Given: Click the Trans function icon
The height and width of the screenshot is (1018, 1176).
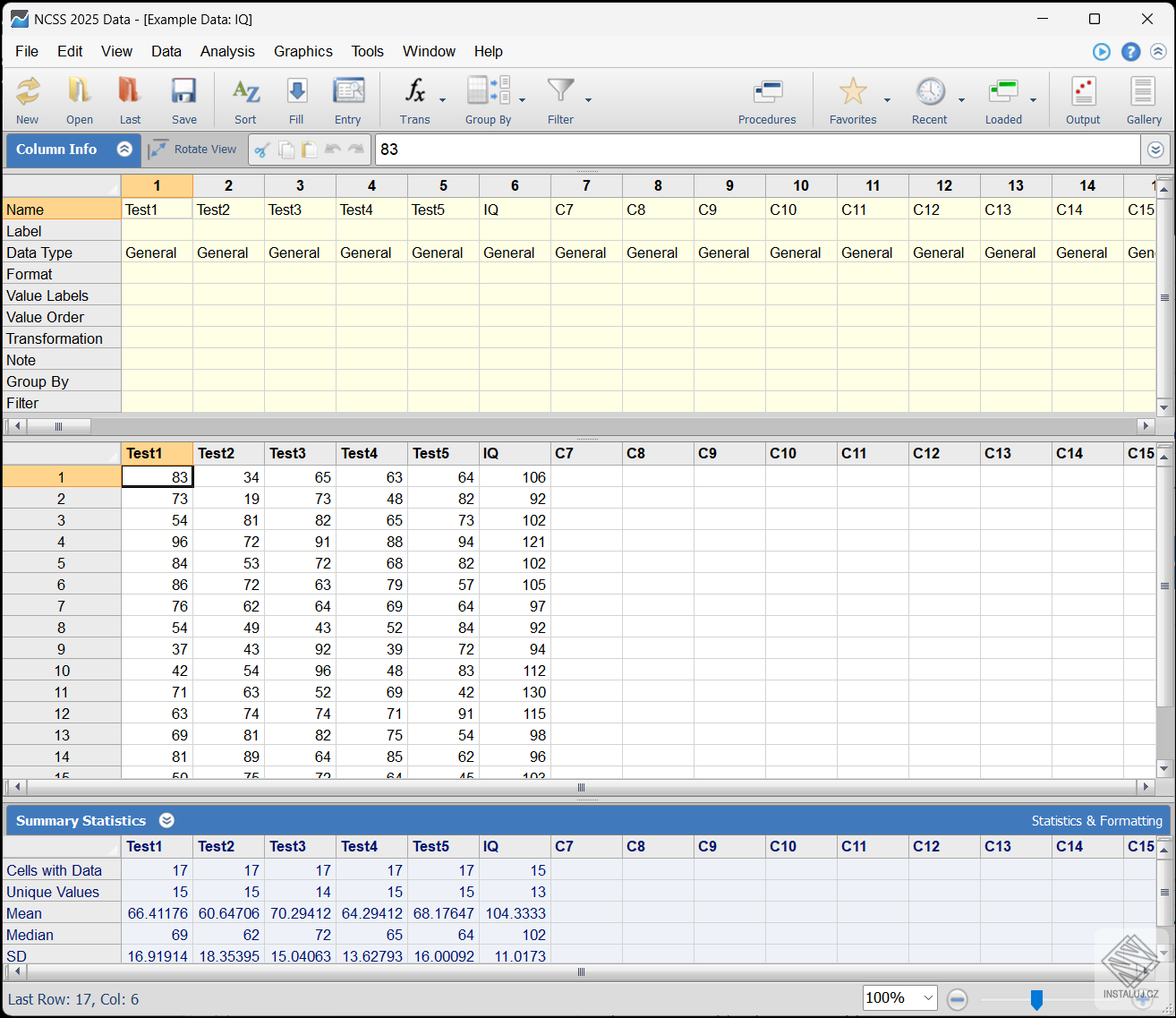Looking at the screenshot, I should tap(414, 99).
